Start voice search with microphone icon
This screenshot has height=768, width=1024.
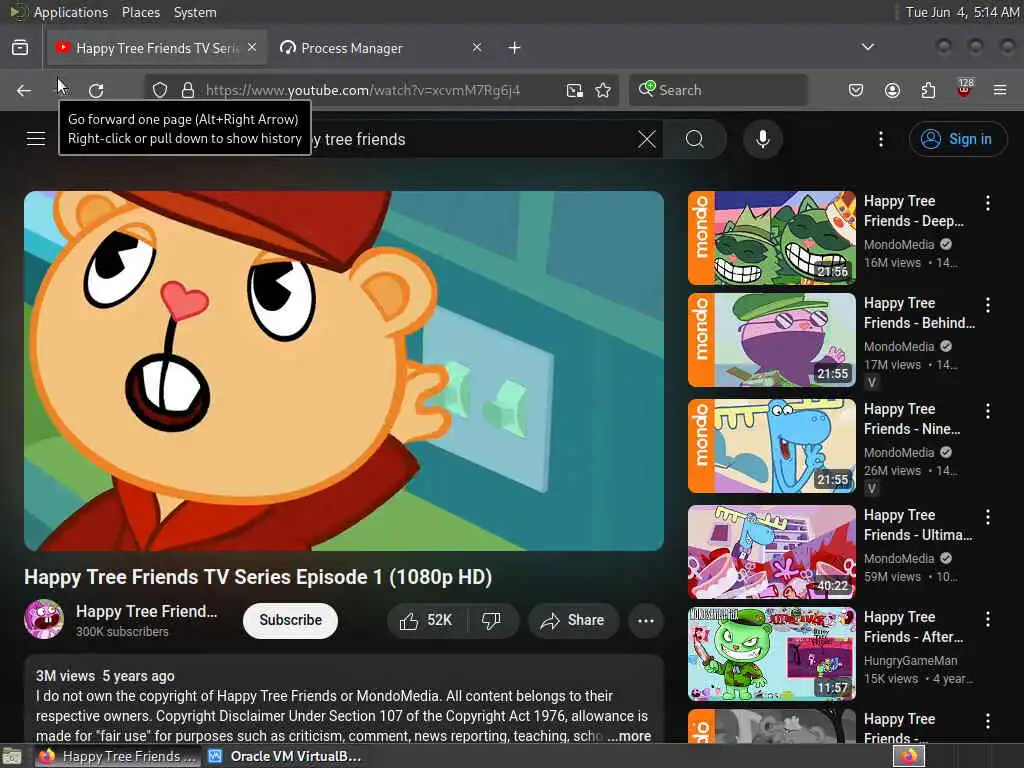(763, 138)
